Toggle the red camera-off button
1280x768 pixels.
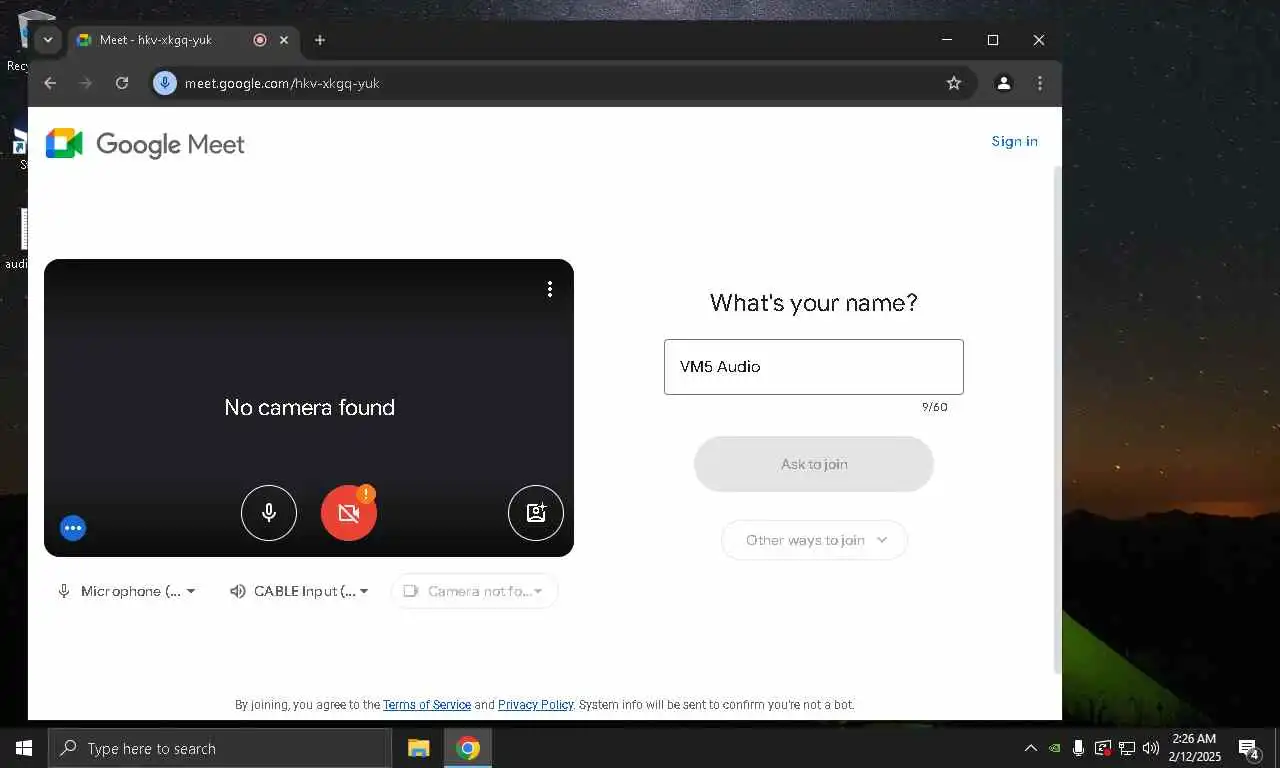(x=349, y=513)
